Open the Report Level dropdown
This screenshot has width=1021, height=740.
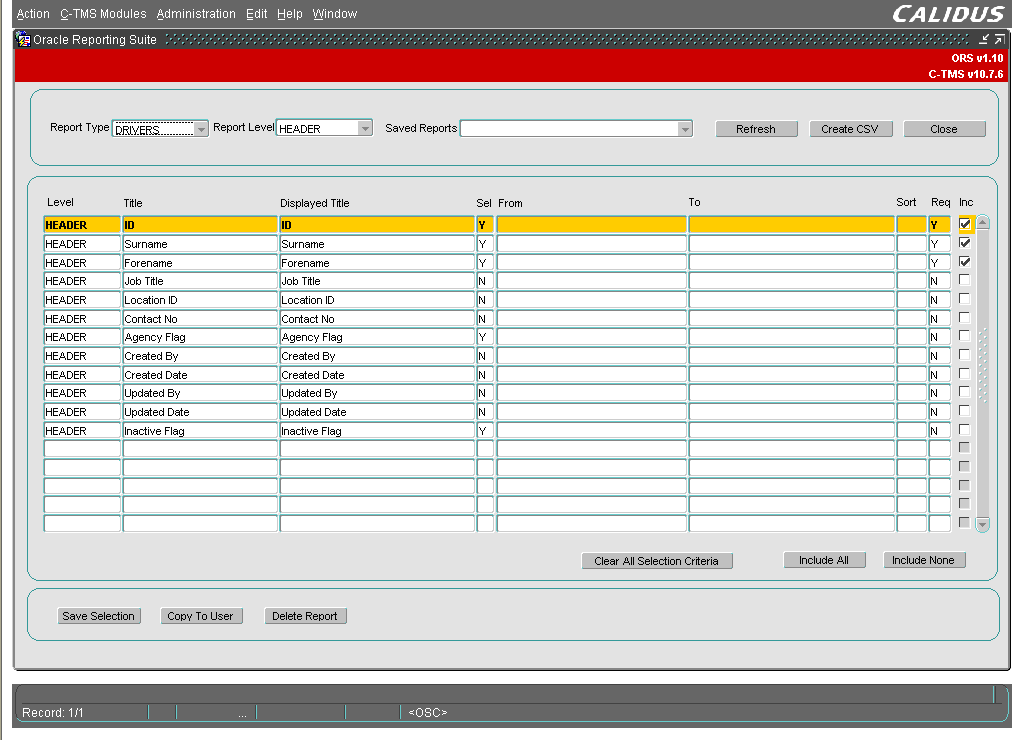point(365,128)
